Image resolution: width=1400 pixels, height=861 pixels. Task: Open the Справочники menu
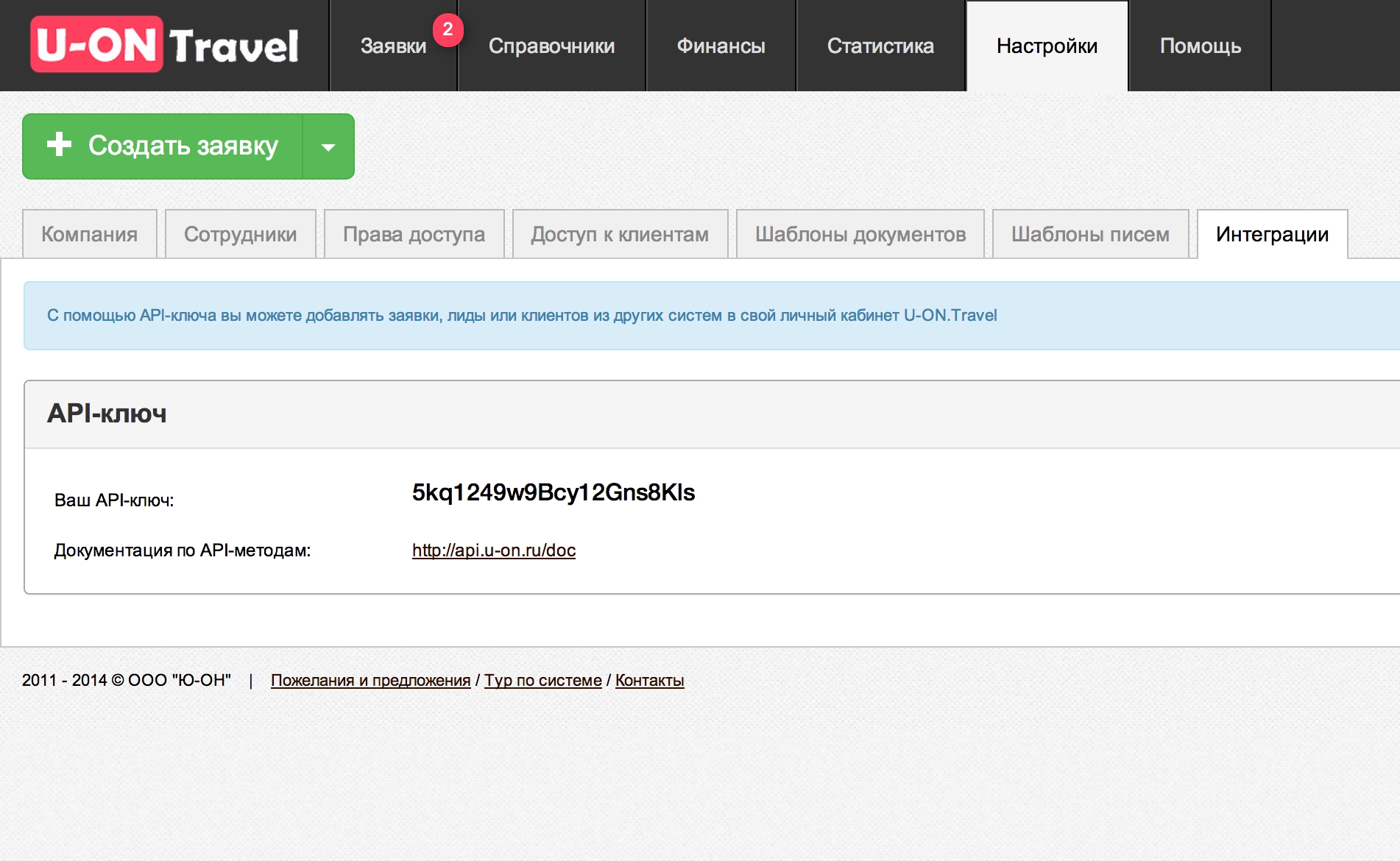(x=551, y=46)
